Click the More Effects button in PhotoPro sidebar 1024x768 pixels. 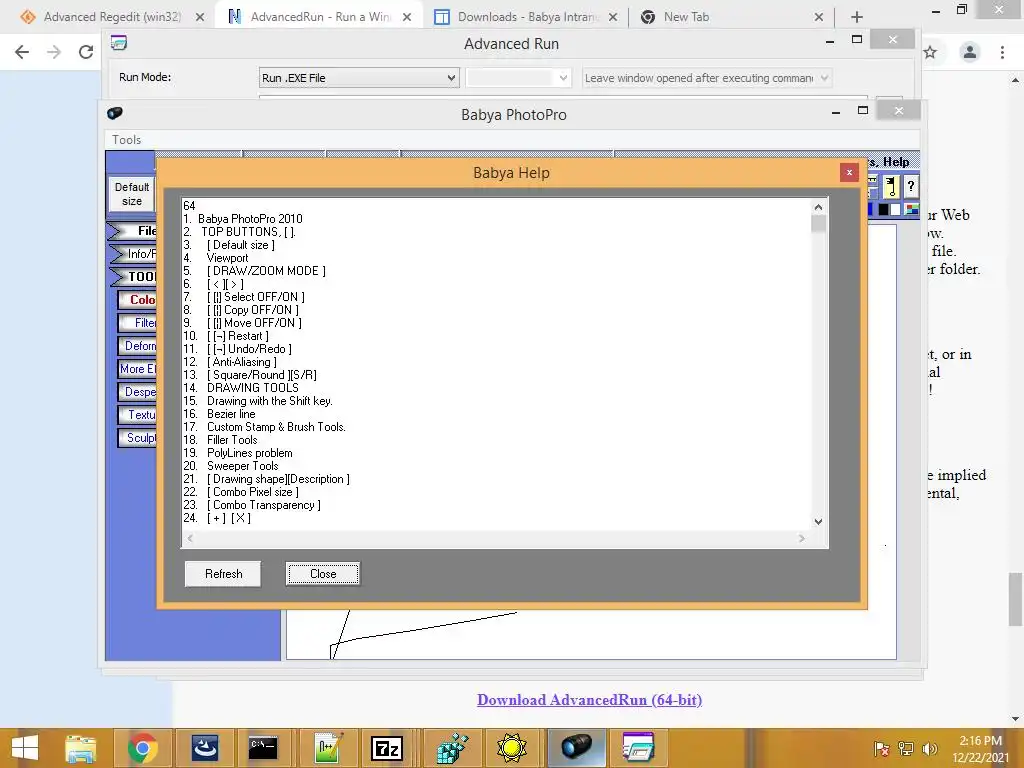click(138, 369)
